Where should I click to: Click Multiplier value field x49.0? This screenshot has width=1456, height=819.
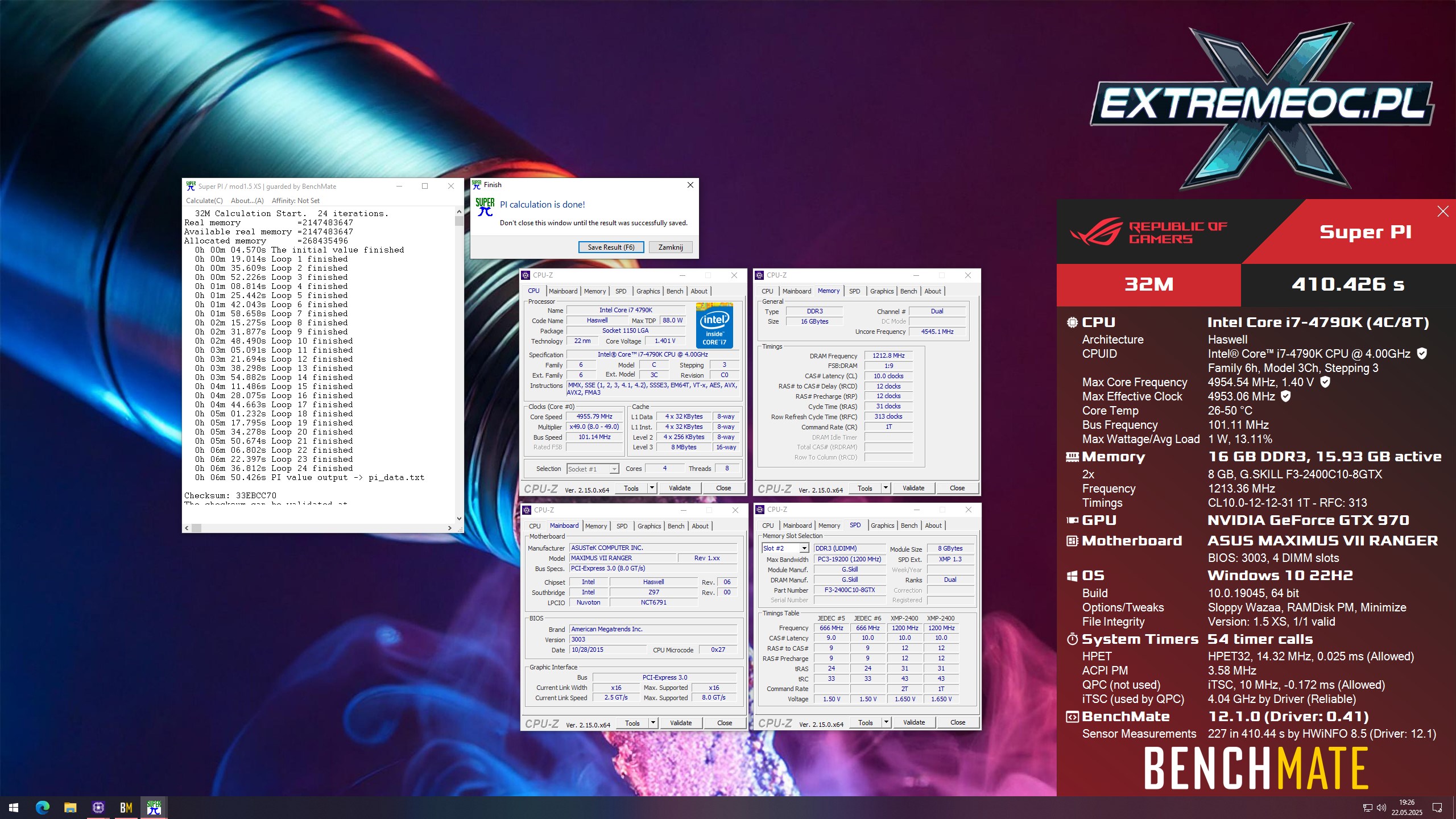click(594, 427)
